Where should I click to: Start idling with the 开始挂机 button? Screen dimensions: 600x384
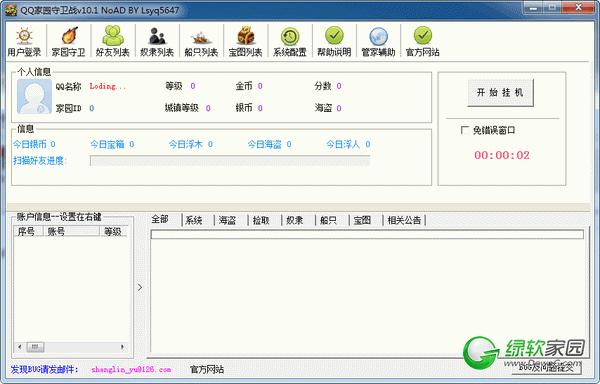[500, 93]
